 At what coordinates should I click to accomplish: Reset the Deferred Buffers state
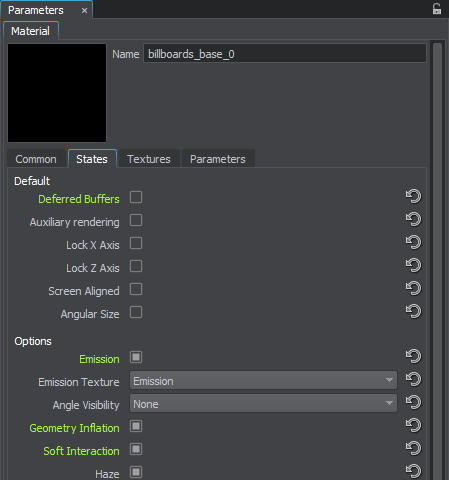413,196
